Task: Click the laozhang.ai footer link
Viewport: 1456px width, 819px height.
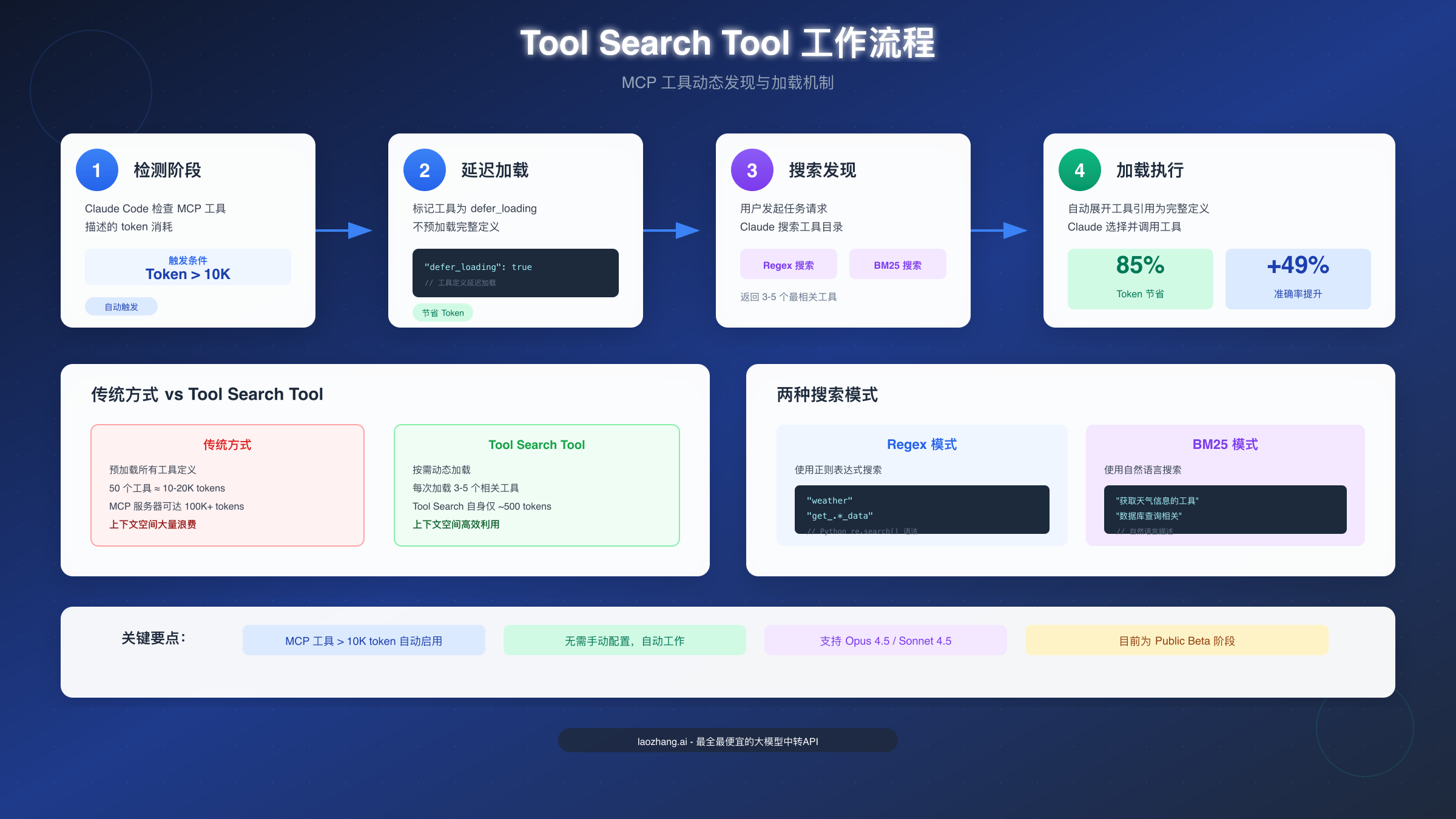Action: (728, 741)
